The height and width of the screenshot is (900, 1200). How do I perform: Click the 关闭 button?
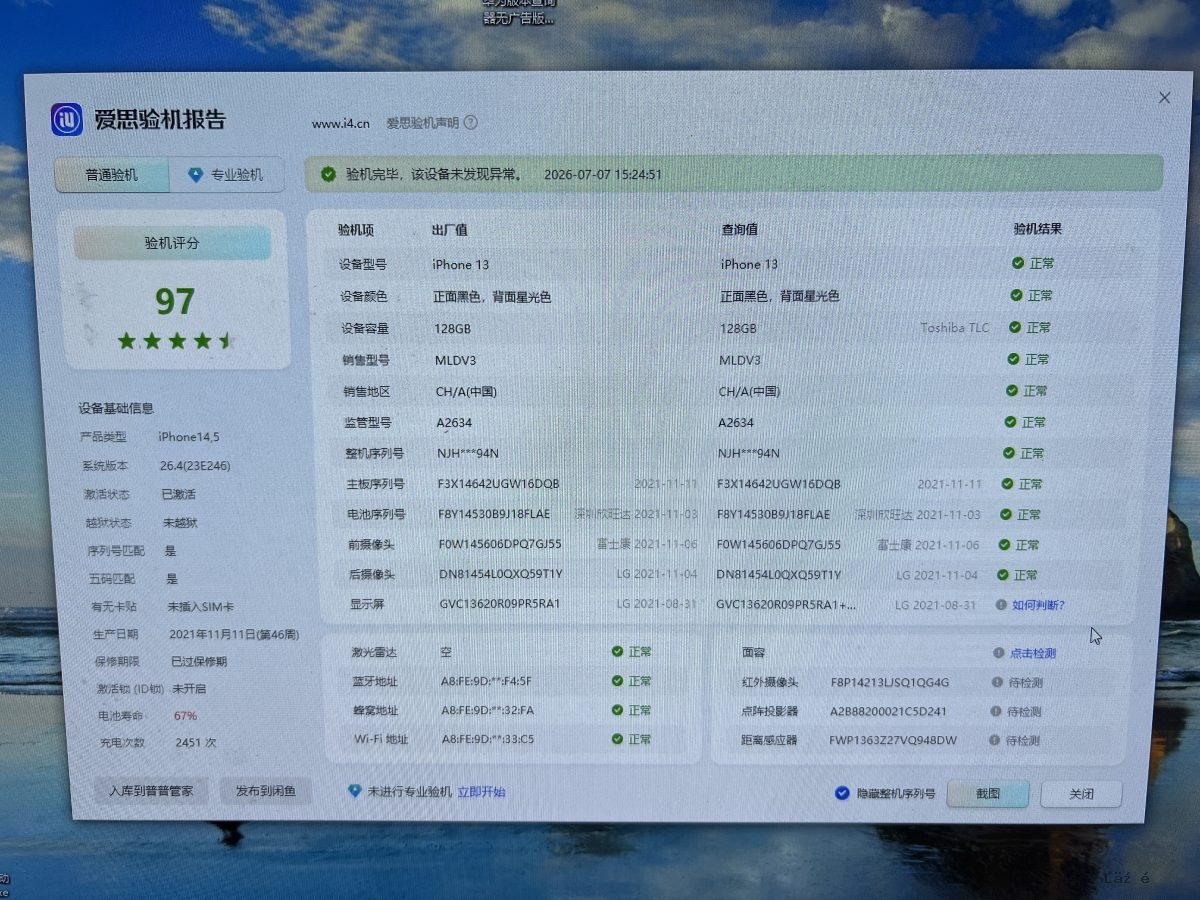(1081, 794)
